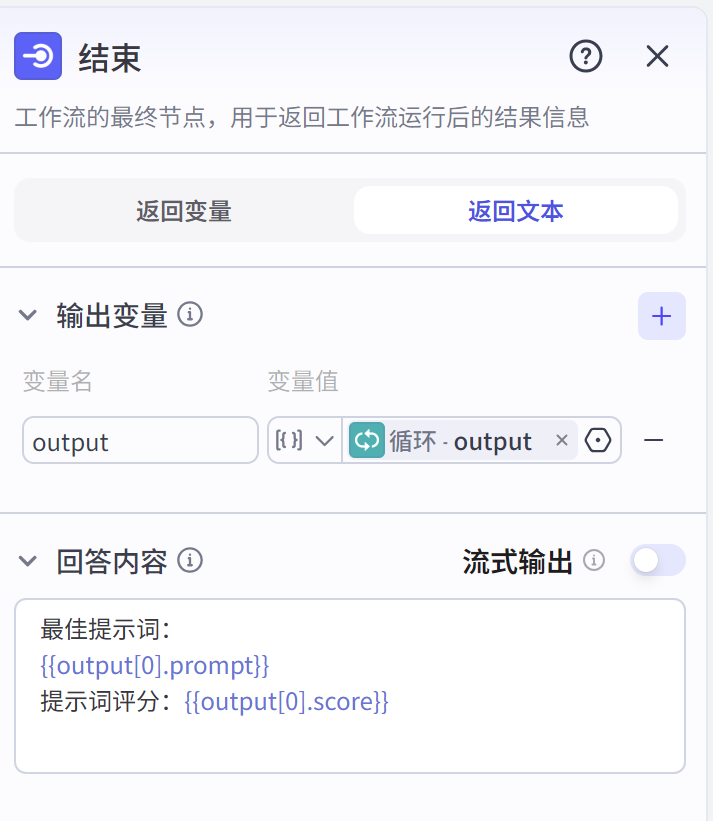Viewport: 713px width, 821px height.
Task: Click the 变量值 column header
Action: [x=303, y=381]
